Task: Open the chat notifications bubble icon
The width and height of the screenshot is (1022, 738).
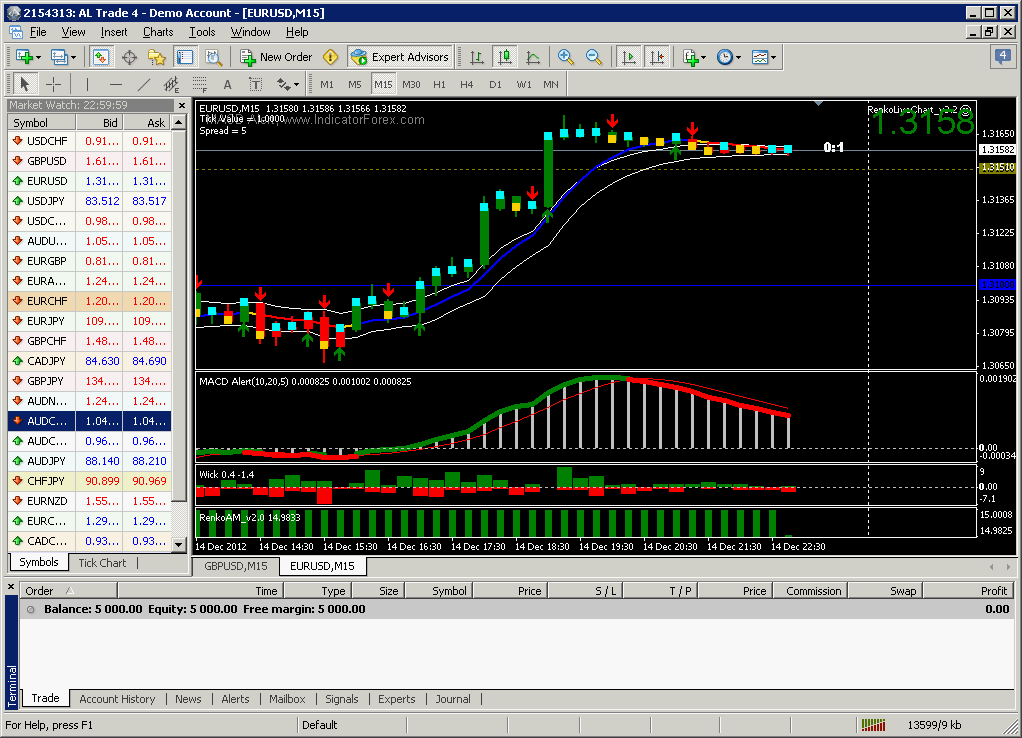Action: pyautogui.click(x=1002, y=57)
